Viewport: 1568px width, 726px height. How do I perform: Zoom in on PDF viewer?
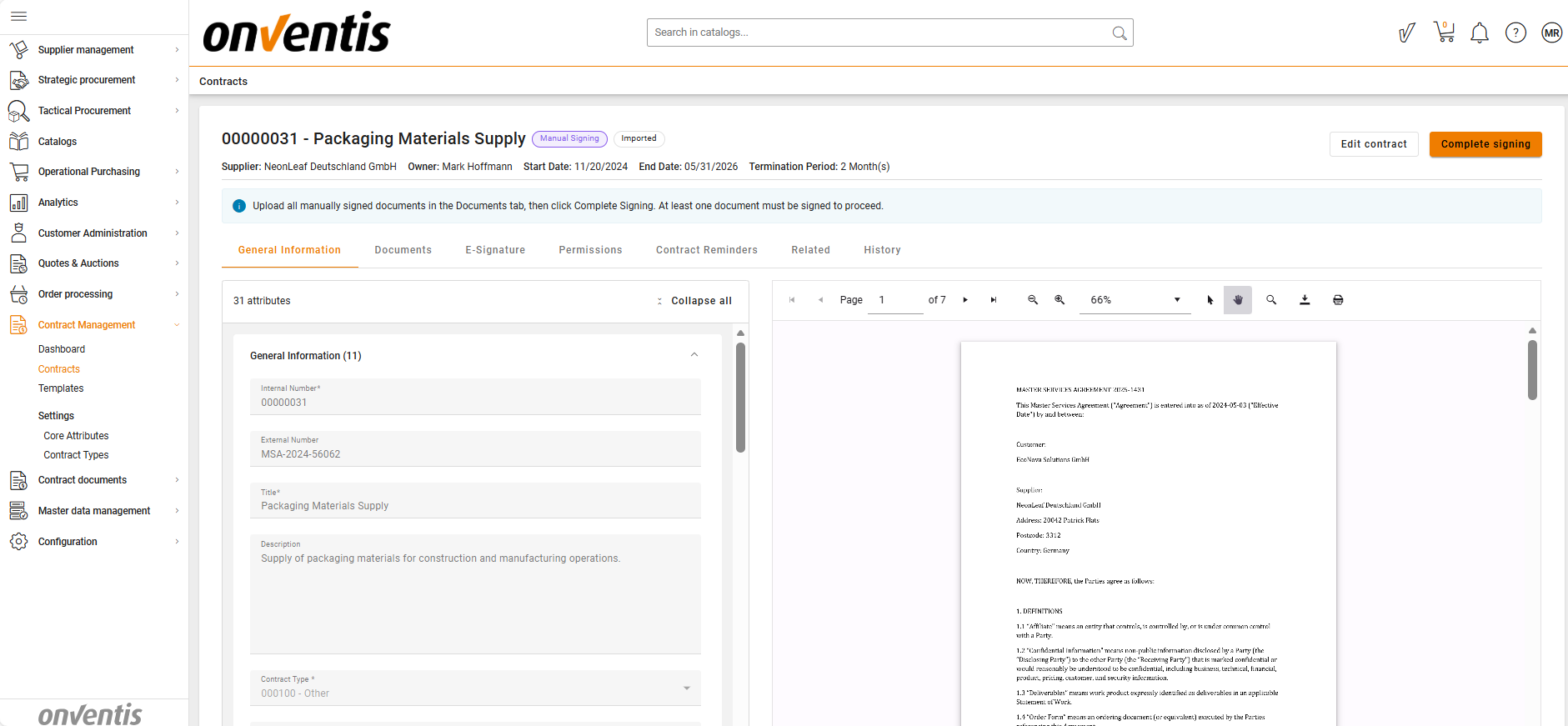tap(1060, 300)
